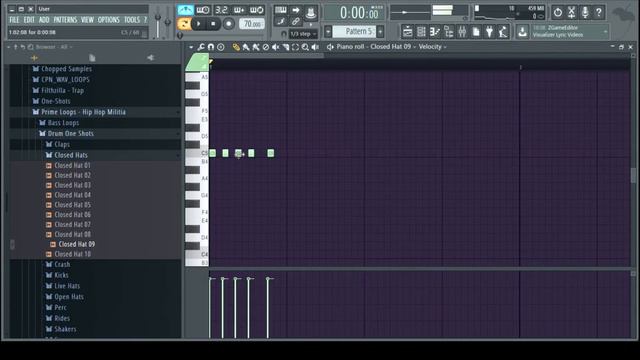The width and height of the screenshot is (640, 360).
Task: Open the 1/3 step snap dropdown
Action: coord(303,34)
